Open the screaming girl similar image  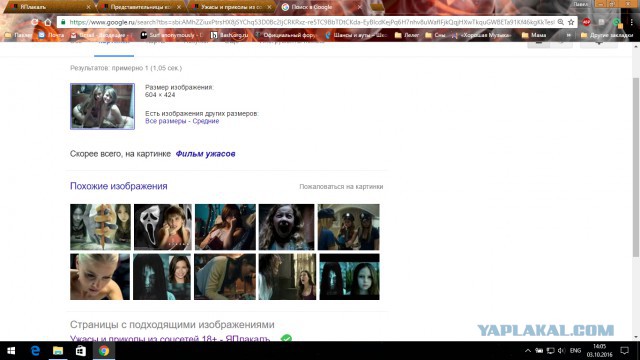pos(287,227)
